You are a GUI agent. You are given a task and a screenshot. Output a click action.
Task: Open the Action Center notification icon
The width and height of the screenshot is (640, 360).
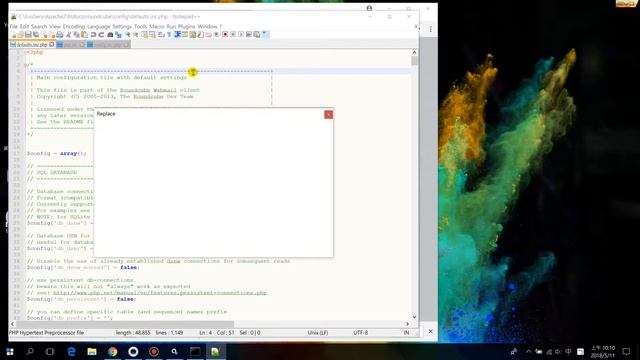[626, 351]
